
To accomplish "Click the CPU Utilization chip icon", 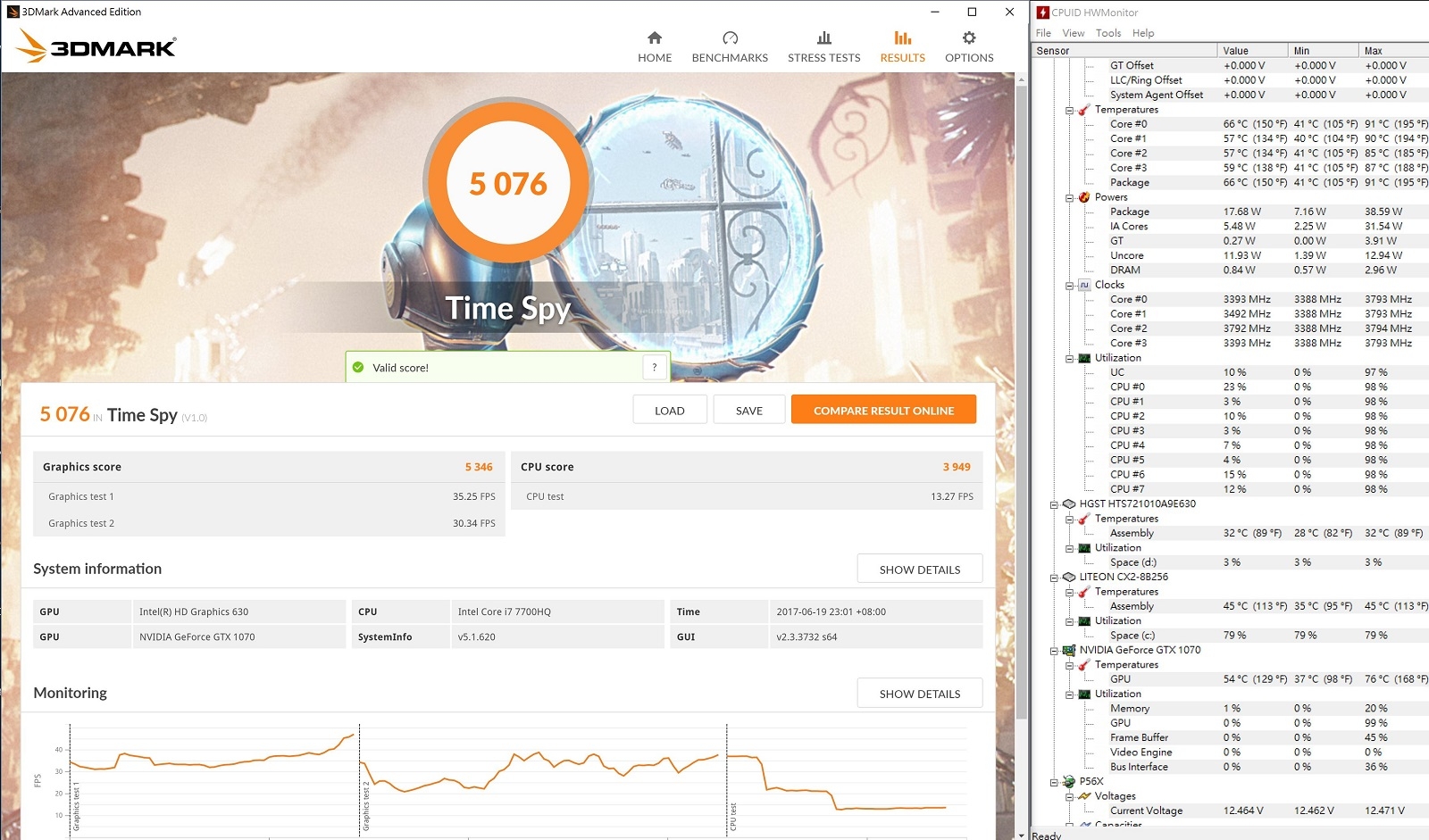I will click(1084, 358).
